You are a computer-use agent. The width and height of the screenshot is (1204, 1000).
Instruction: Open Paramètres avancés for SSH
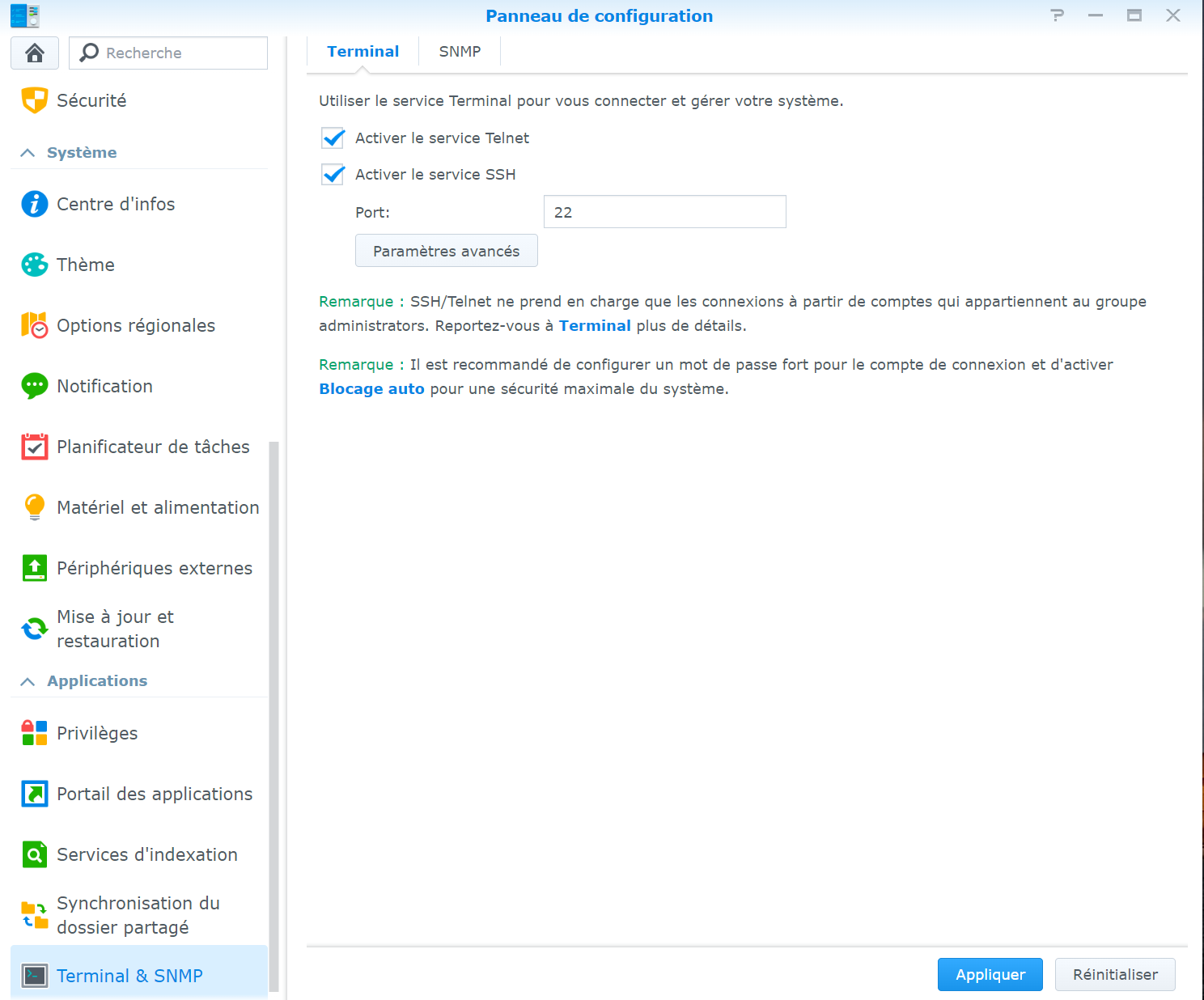tap(446, 251)
